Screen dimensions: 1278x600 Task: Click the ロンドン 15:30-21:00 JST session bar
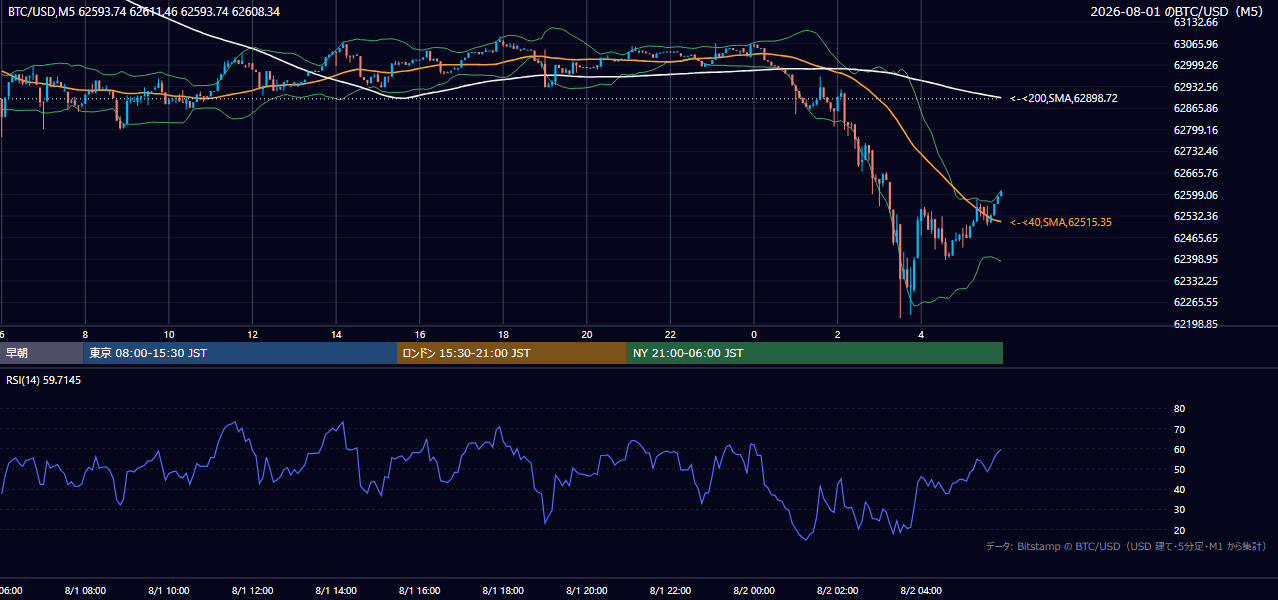coord(512,353)
